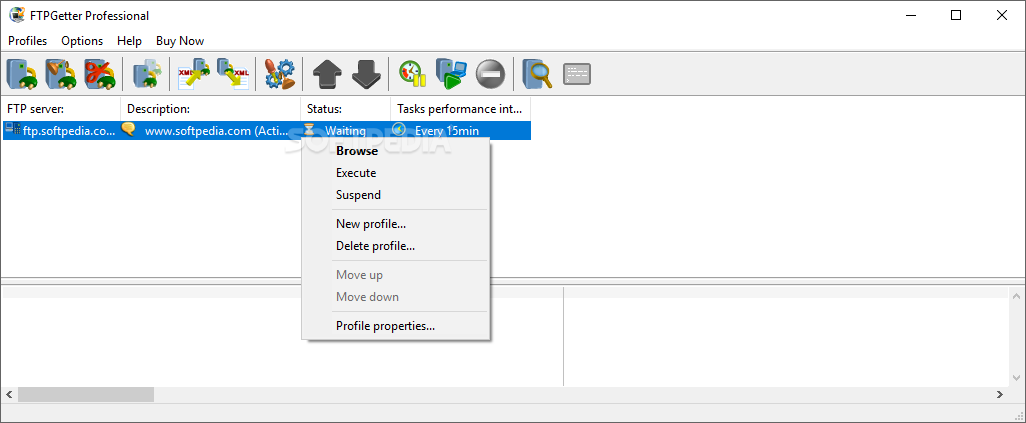Click the Delete profile scissors icon
The image size is (1026, 423).
(x=99, y=74)
